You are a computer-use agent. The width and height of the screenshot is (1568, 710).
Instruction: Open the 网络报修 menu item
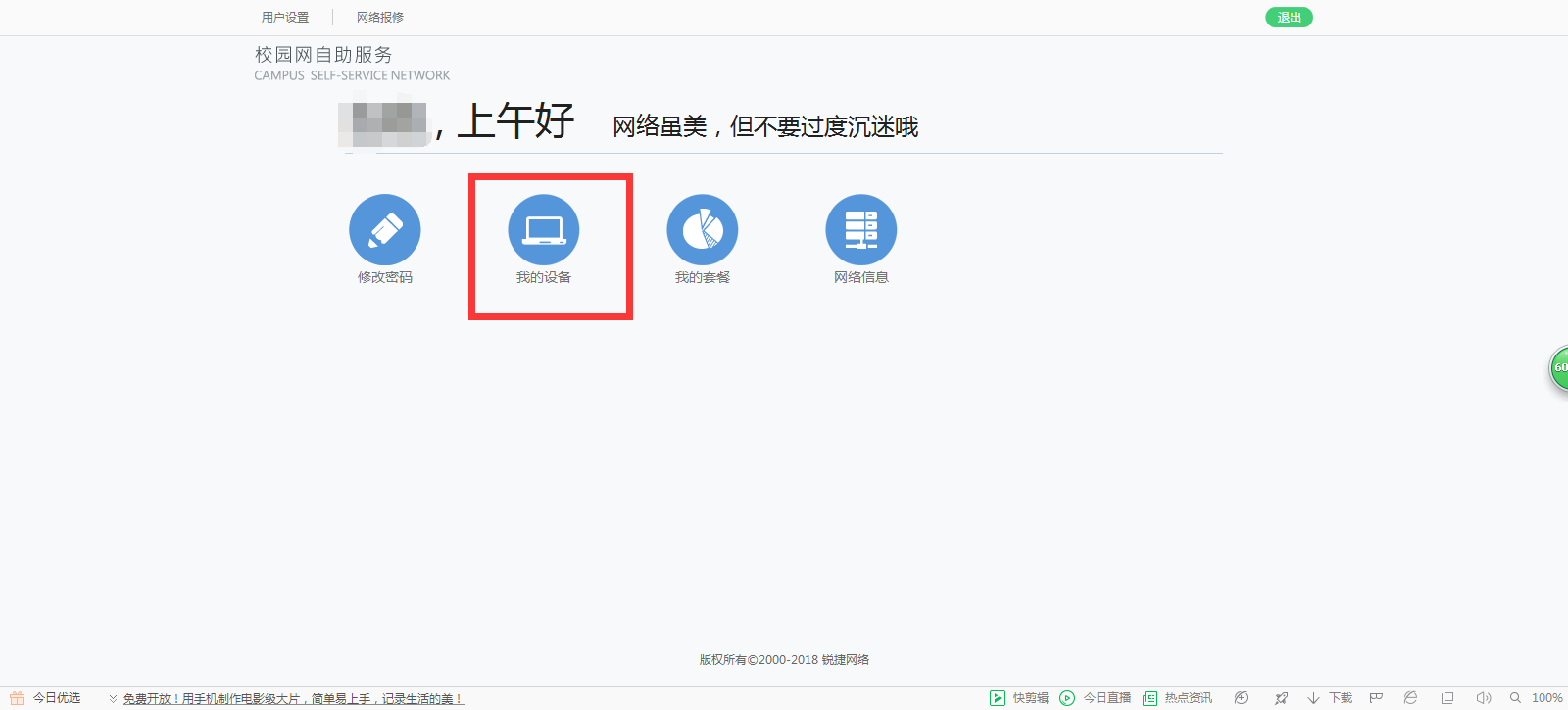(x=380, y=18)
